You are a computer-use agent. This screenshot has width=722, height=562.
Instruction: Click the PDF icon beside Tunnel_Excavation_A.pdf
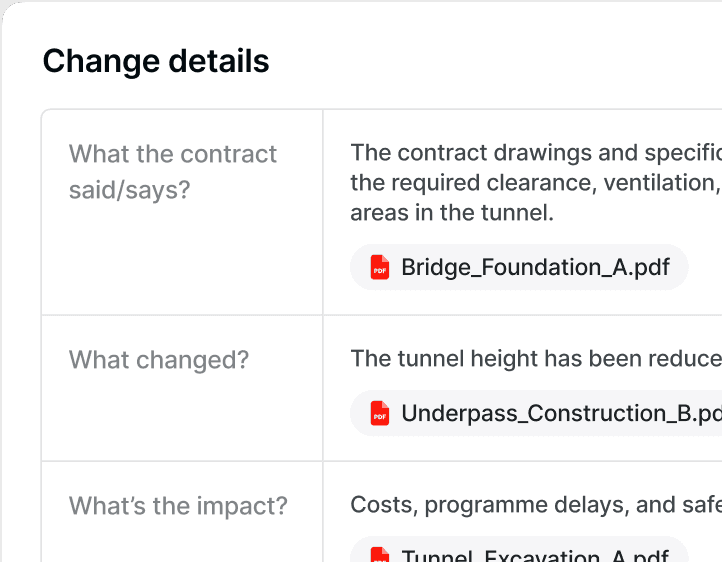379,555
